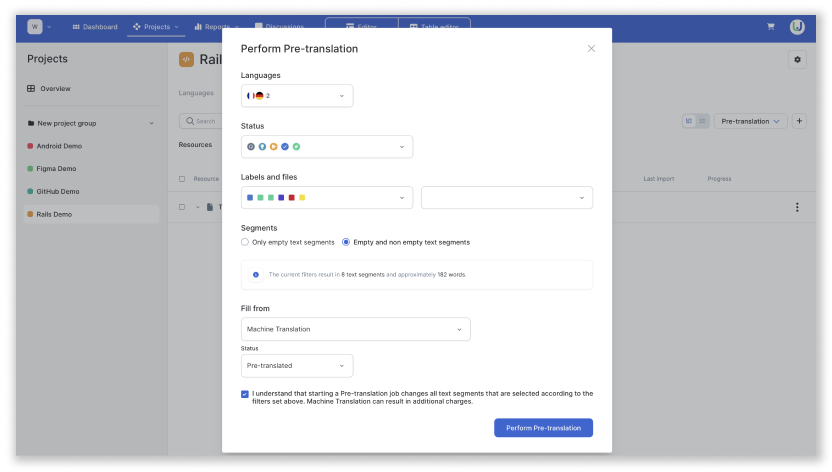Open the Dashboard menu item
This screenshot has width=832, height=472.
[95, 27]
